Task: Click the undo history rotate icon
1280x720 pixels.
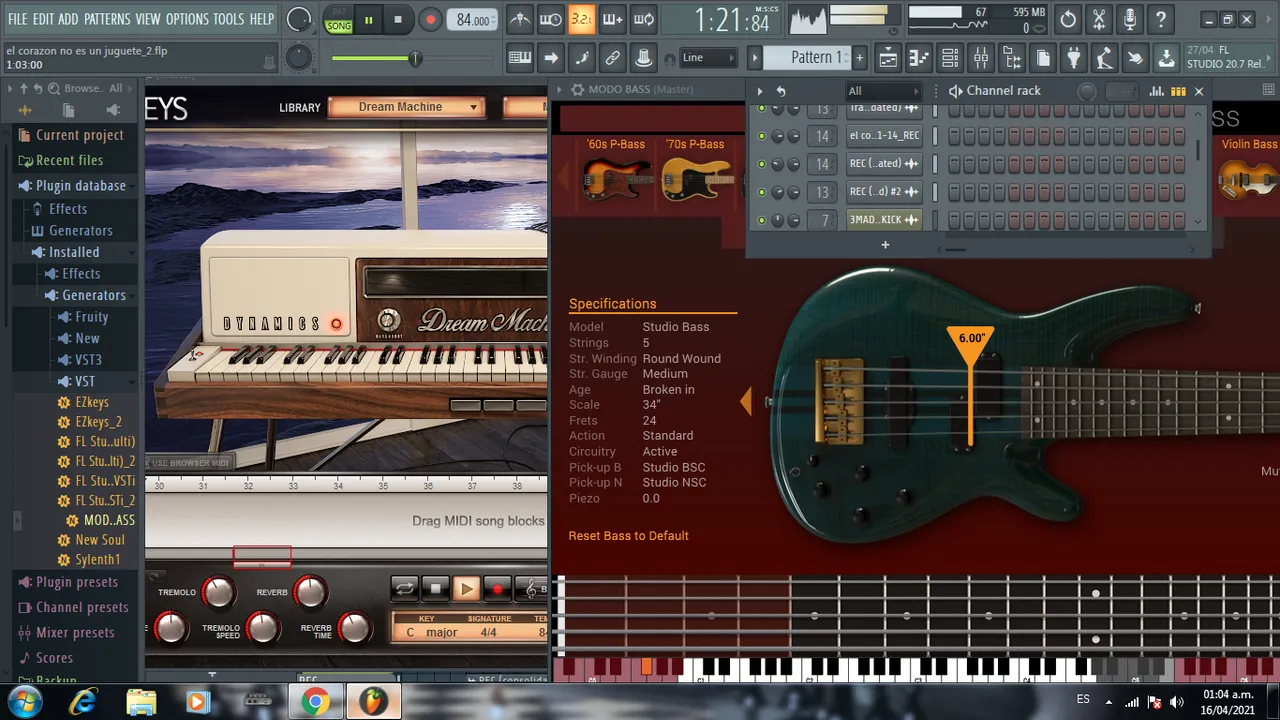Action: tap(1068, 19)
